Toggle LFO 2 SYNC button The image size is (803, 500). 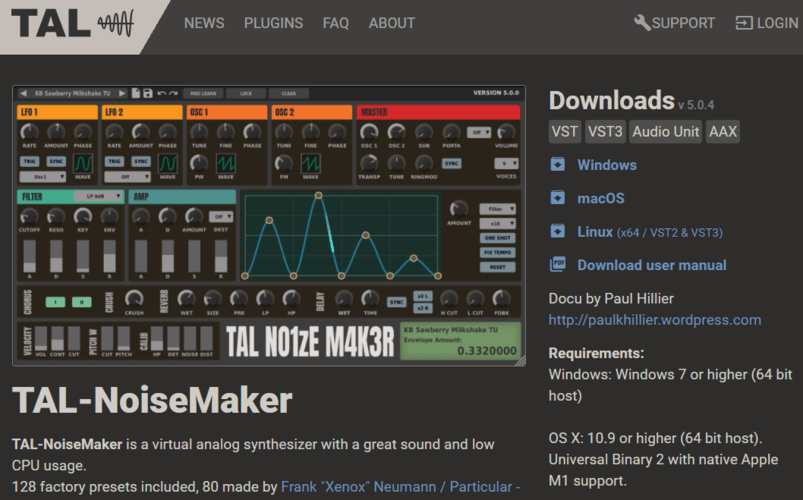coord(141,161)
